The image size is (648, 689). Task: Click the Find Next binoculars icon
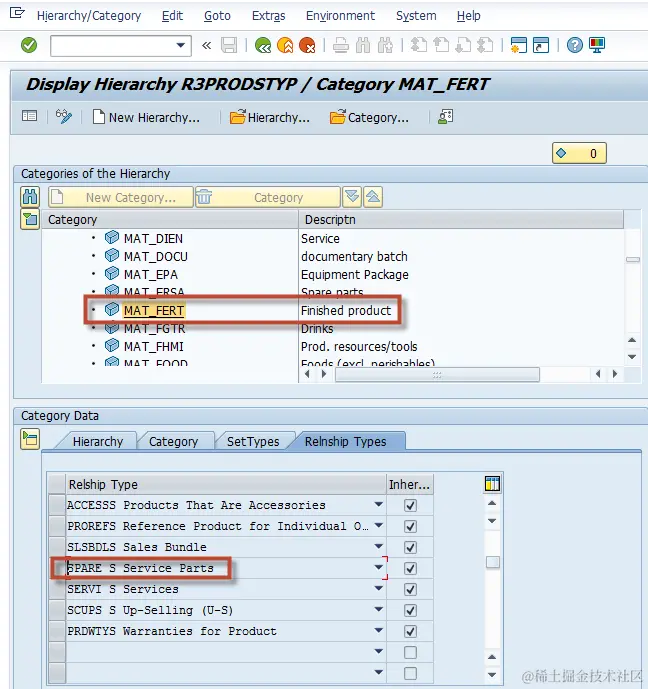(385, 45)
